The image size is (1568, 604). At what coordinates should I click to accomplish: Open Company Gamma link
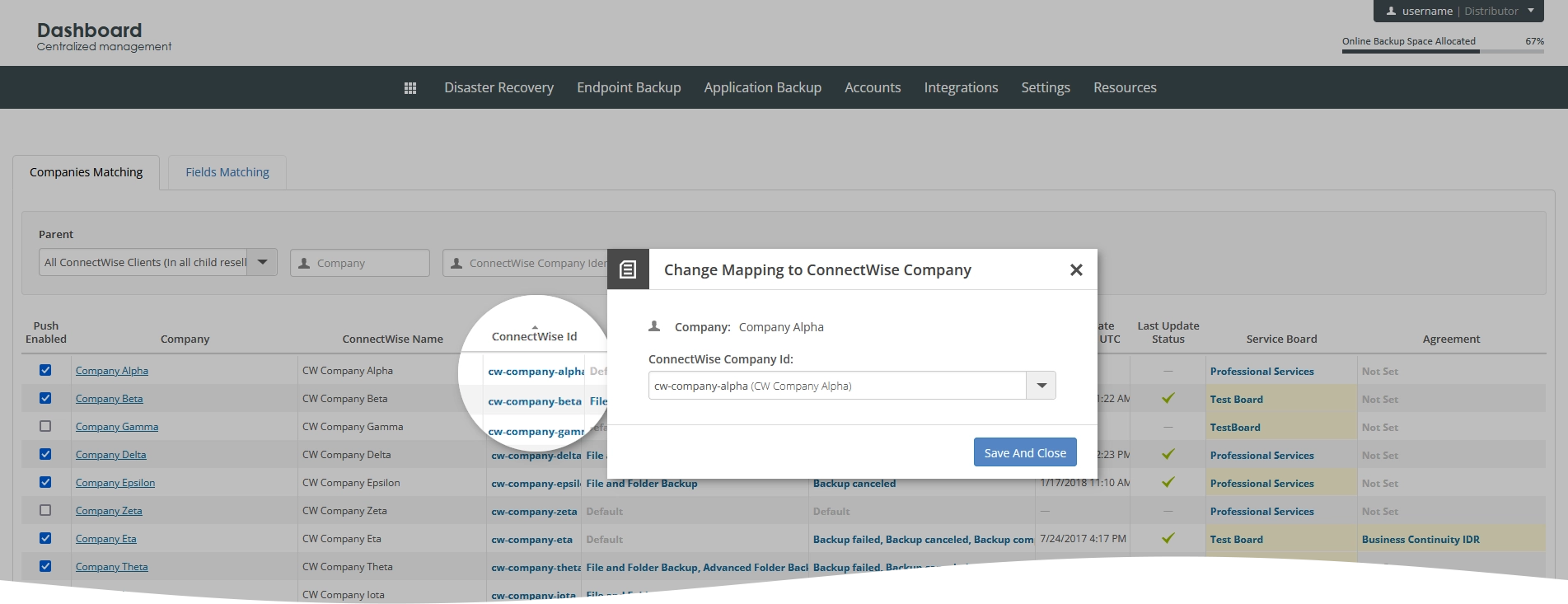coord(117,427)
